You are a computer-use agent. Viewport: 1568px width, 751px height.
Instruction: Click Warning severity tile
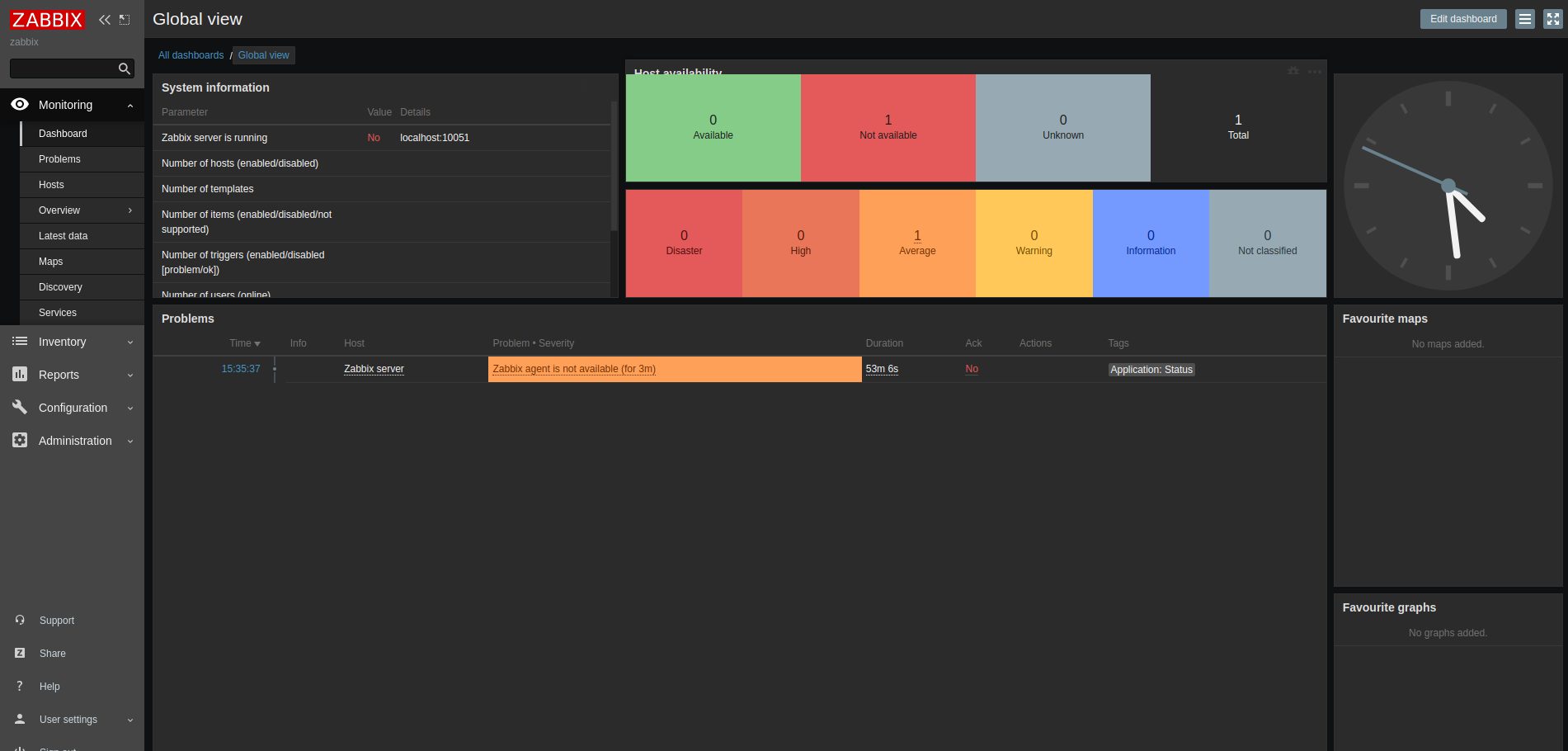coord(1034,243)
